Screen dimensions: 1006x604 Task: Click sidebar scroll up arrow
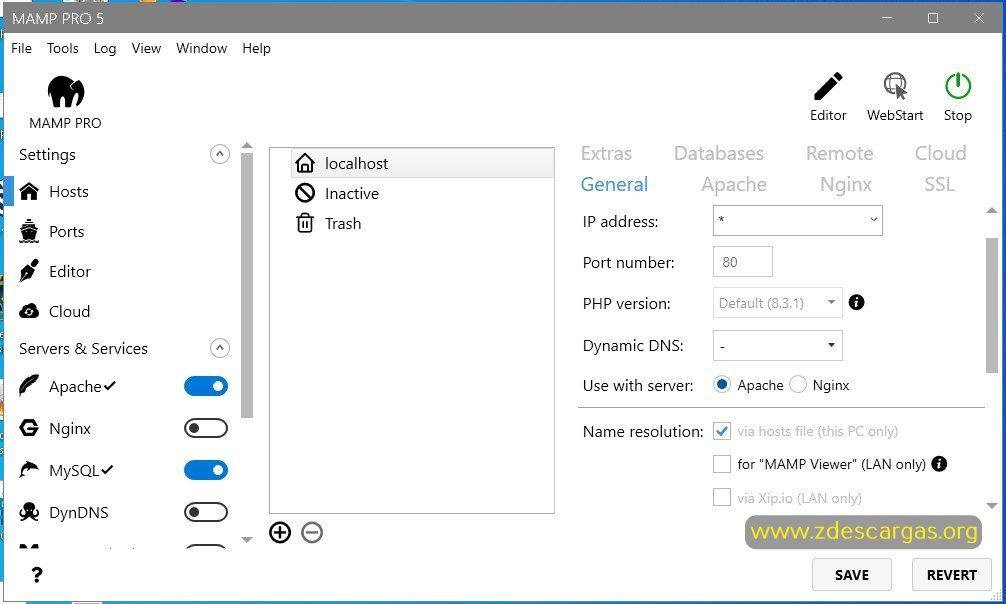[247, 146]
